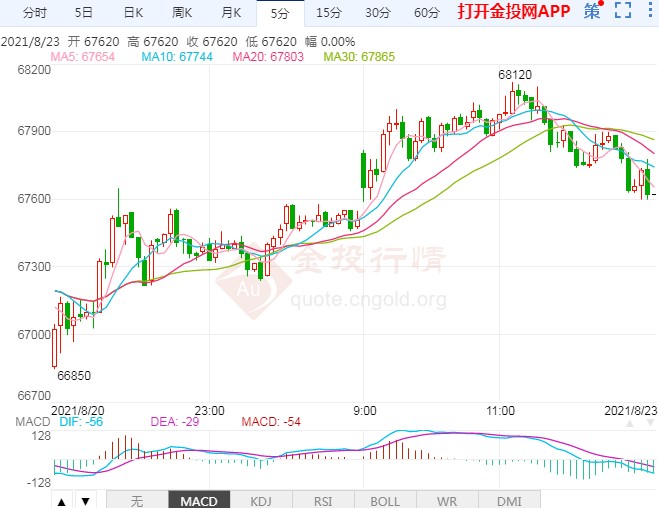Show the KDJ indicator
The width and height of the screenshot is (659, 508).
261,501
